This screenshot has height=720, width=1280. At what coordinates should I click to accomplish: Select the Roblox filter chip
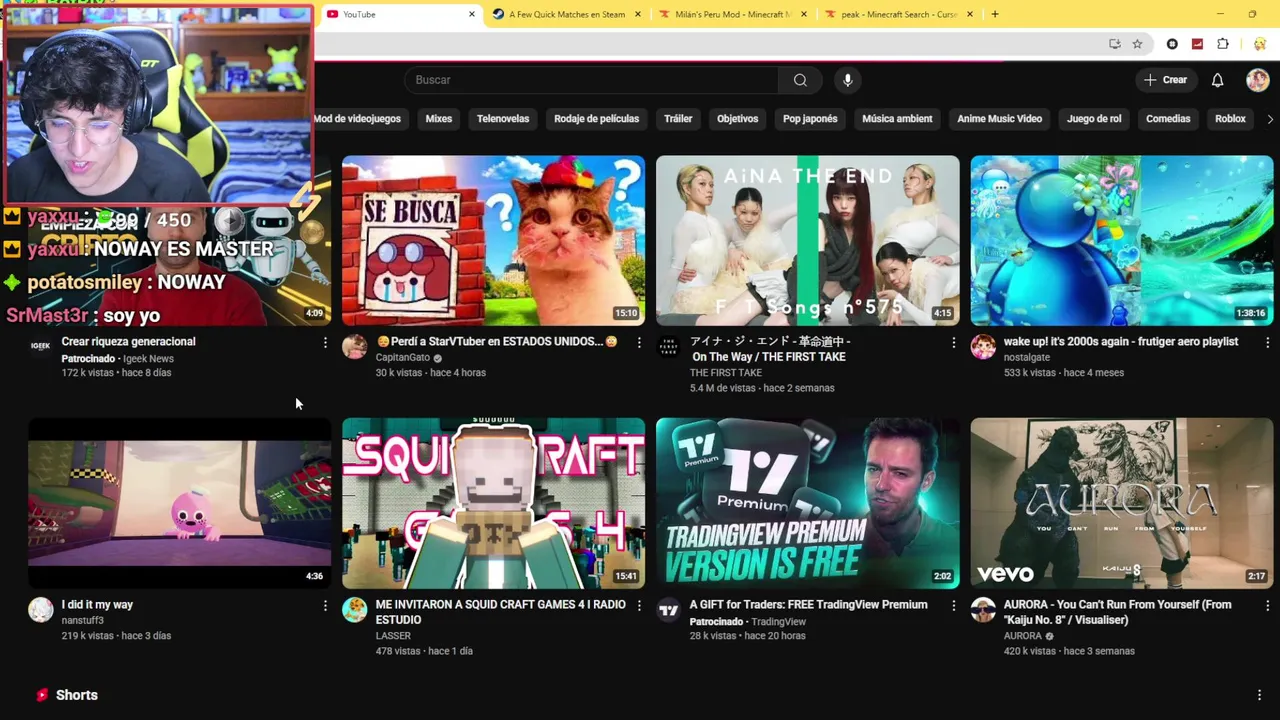pos(1230,119)
